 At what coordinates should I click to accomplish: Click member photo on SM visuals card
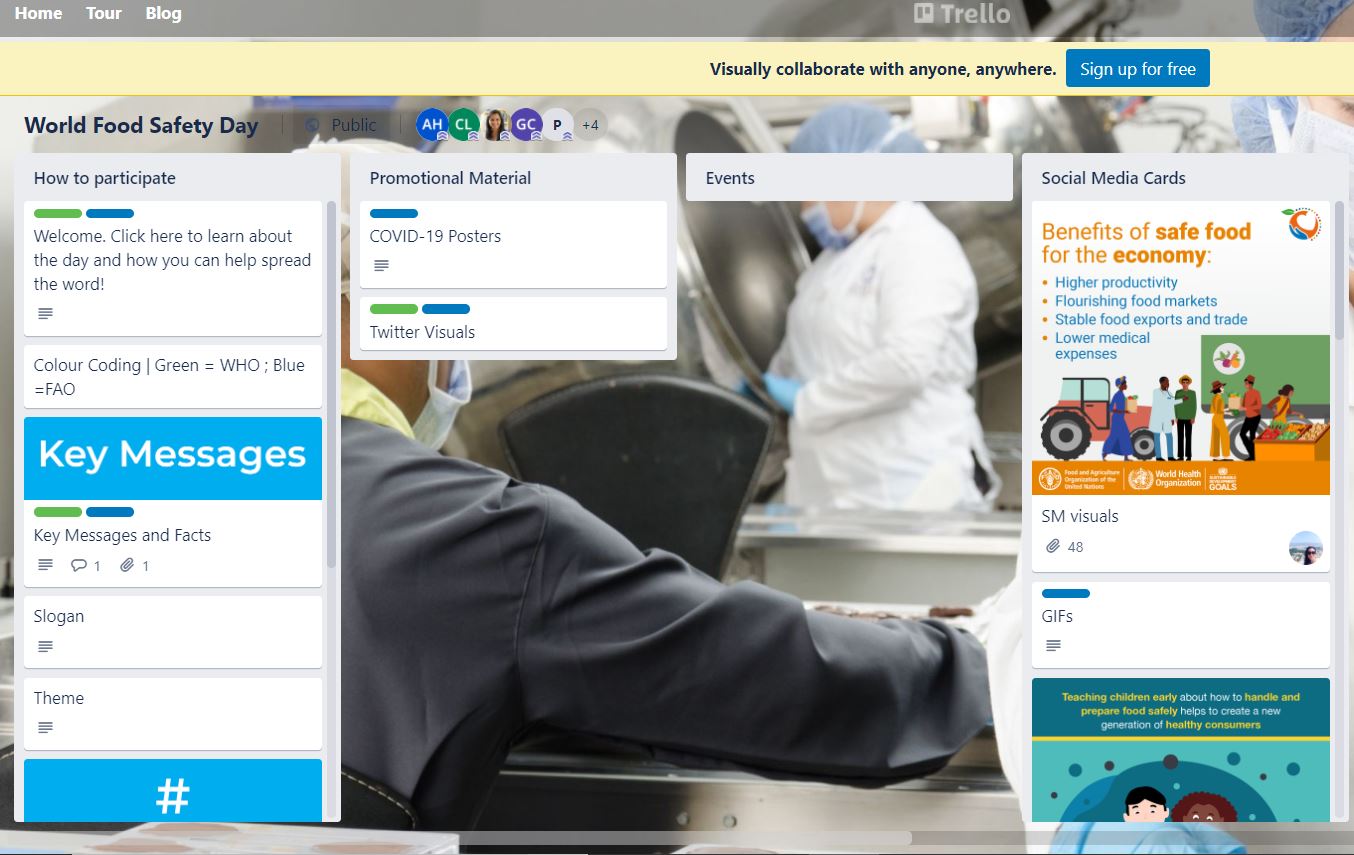(1306, 547)
